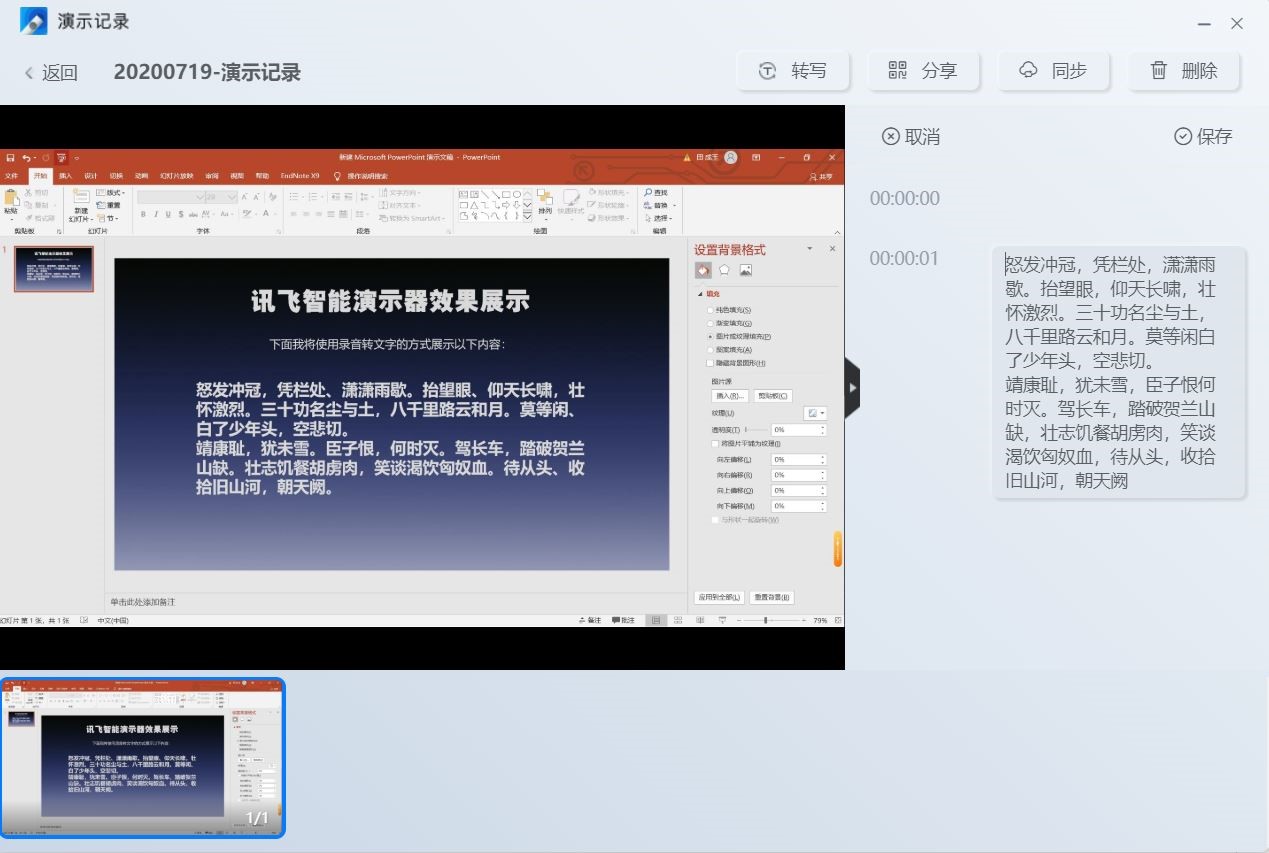1269x853 pixels.
Task: Click the 转写 button label
Action: click(808, 70)
